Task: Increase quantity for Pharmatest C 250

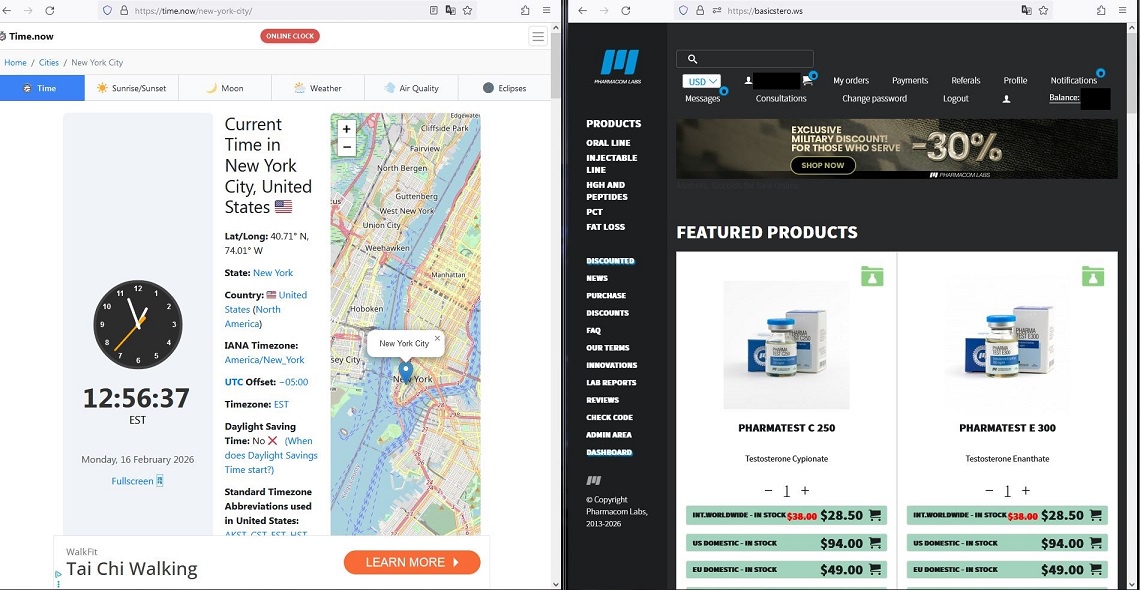Action: 805,491
